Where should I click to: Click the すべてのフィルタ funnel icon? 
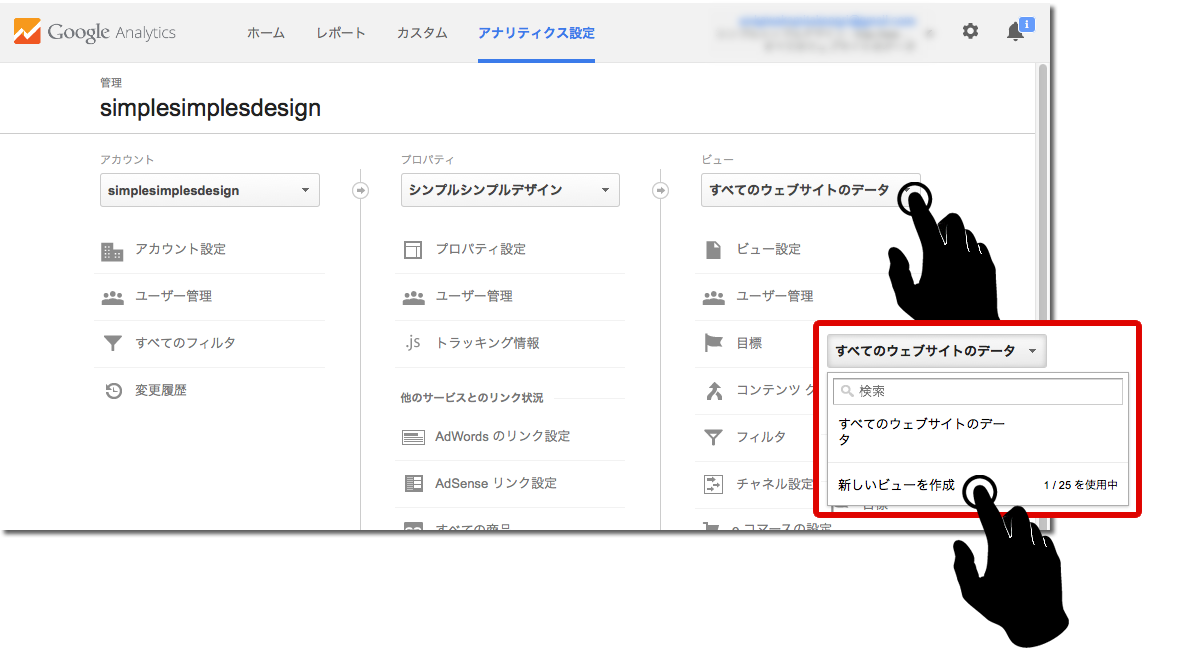(x=113, y=344)
